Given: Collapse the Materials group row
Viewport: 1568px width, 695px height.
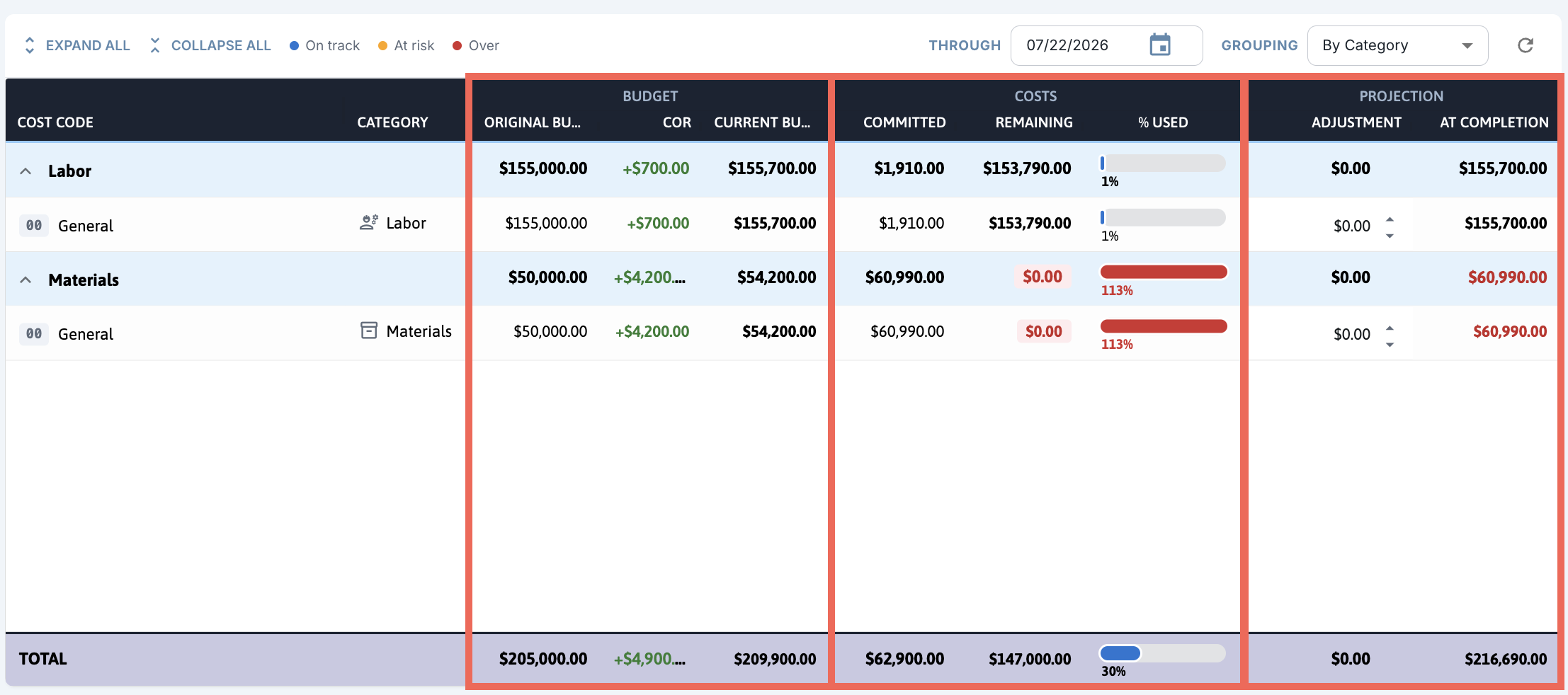Looking at the screenshot, I should click(x=25, y=280).
